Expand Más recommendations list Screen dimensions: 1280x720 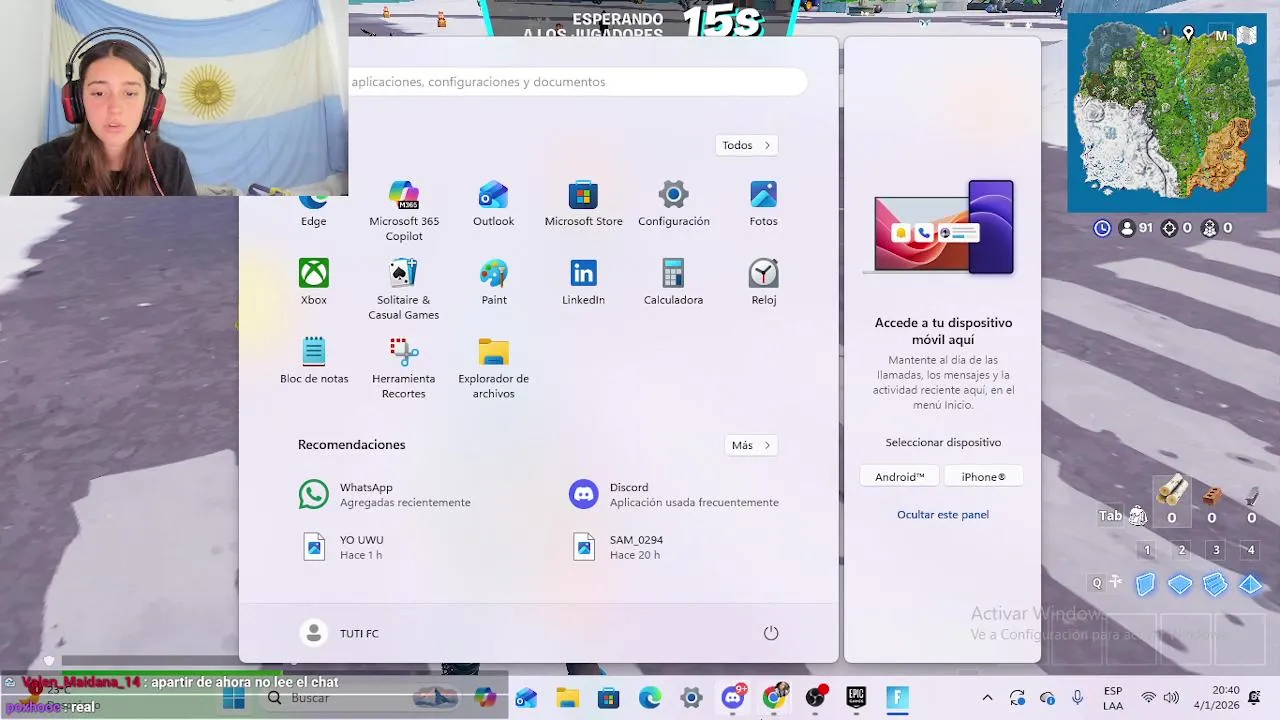click(x=751, y=445)
